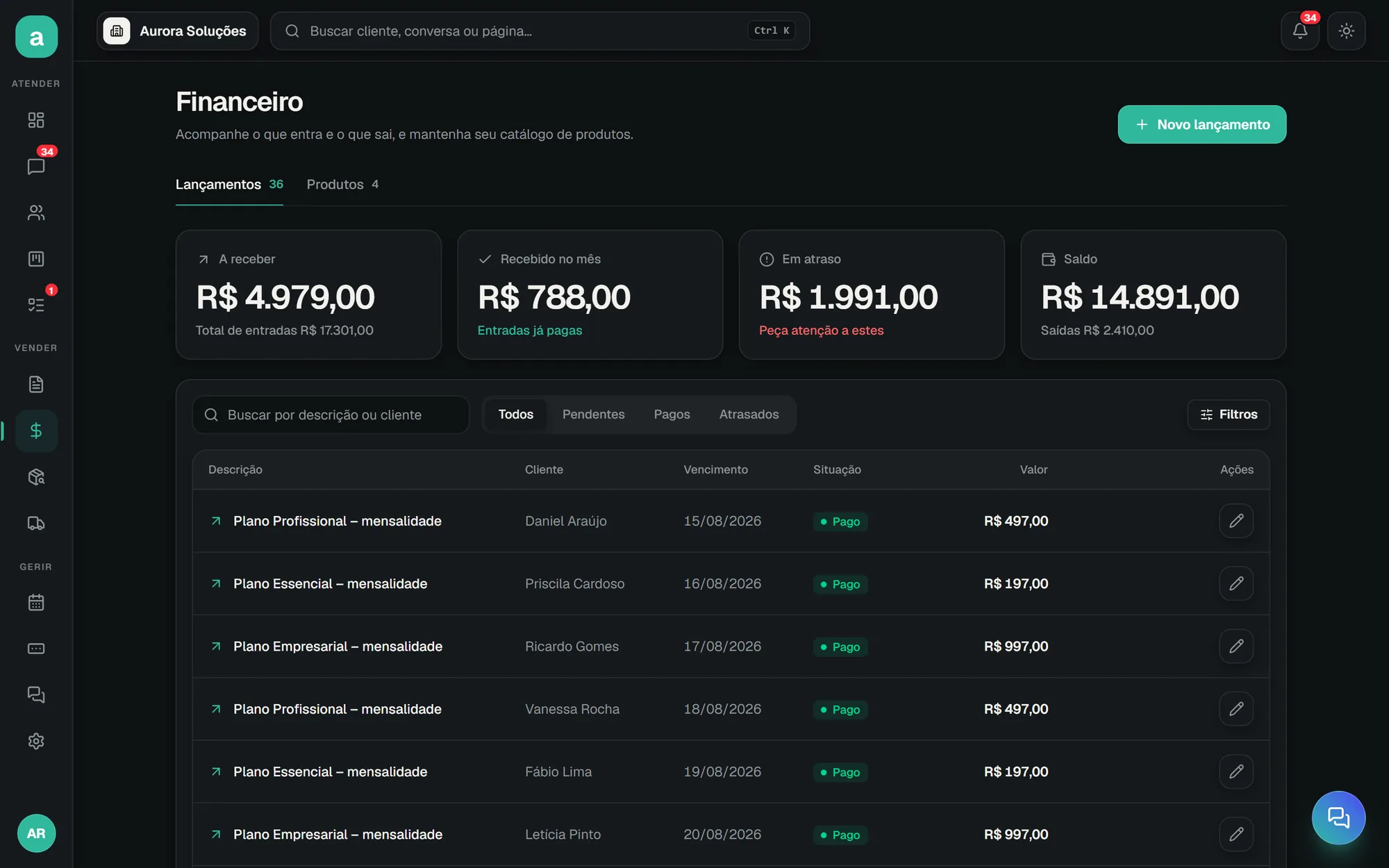Select the Pagos filter
Image resolution: width=1389 pixels, height=868 pixels.
[672, 415]
